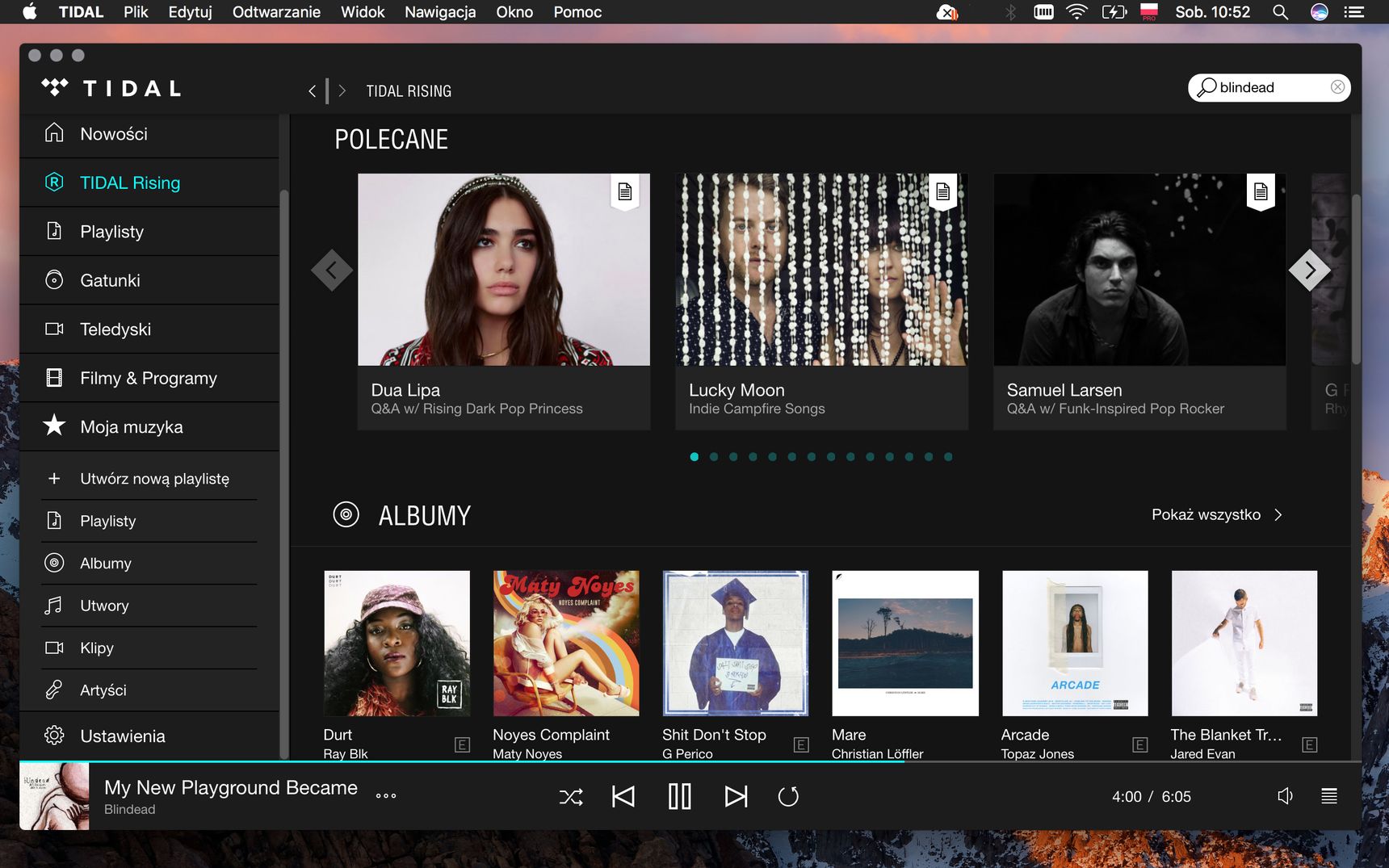The image size is (1389, 868).
Task: Open Filmy & Programy section
Action: (150, 378)
